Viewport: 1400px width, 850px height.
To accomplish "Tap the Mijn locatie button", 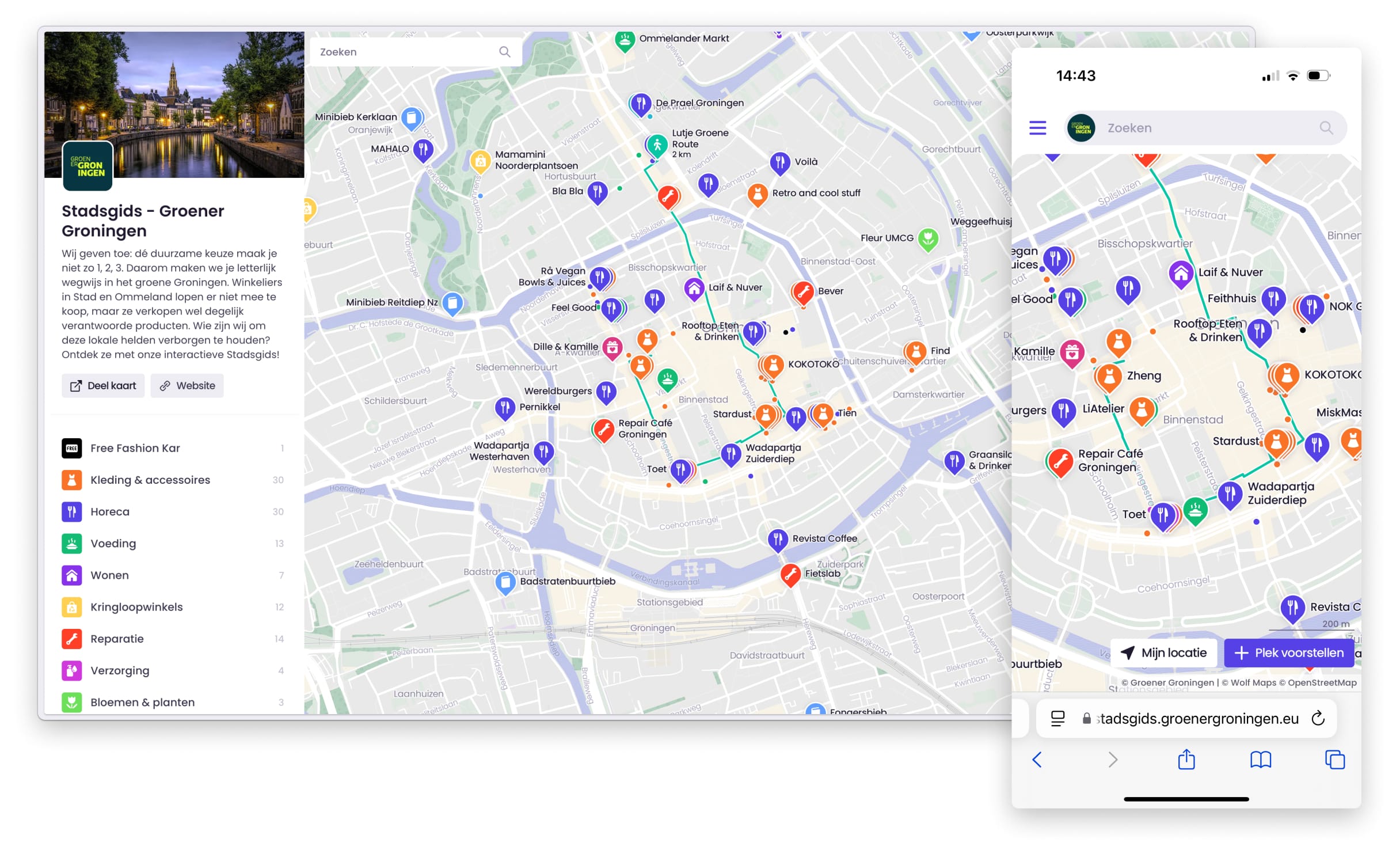I will click(x=1163, y=652).
